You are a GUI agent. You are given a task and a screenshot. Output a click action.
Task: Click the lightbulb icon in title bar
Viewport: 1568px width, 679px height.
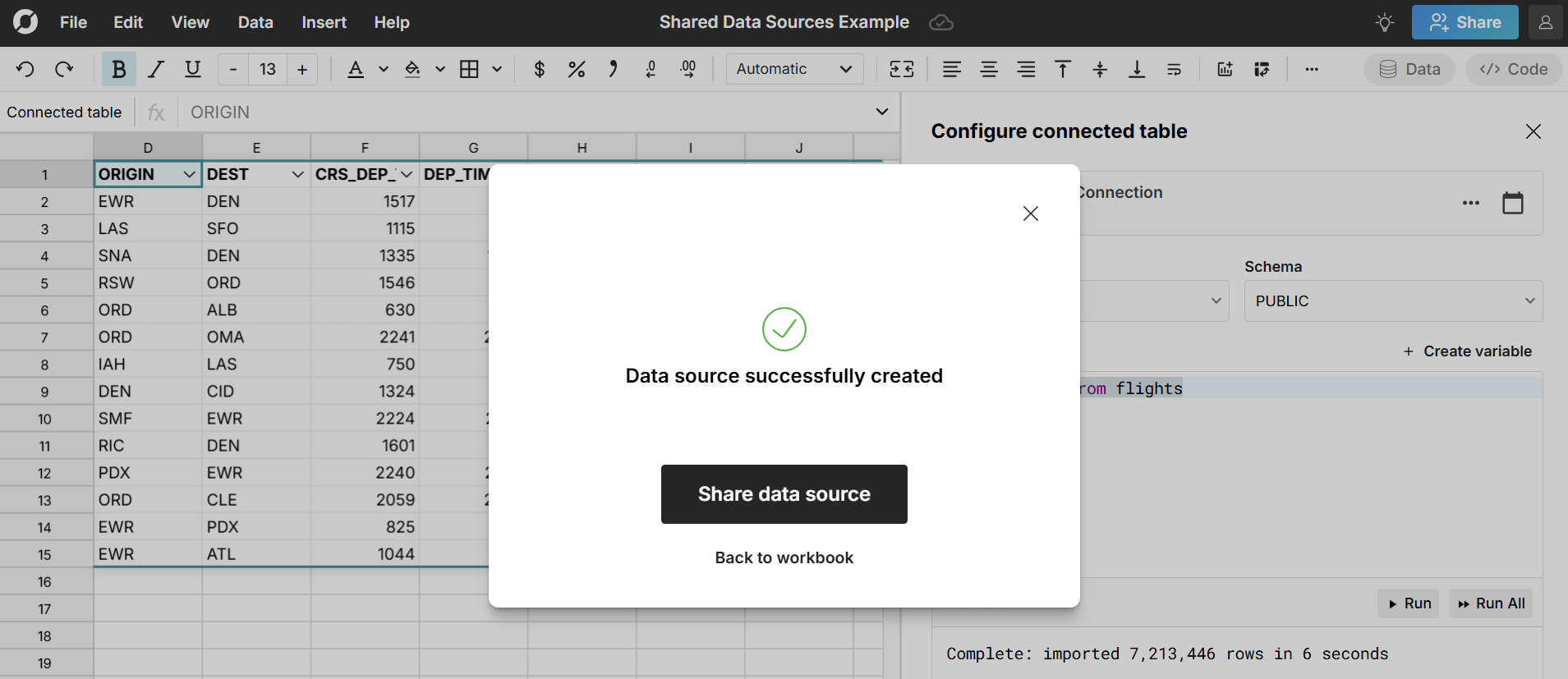click(x=1385, y=22)
